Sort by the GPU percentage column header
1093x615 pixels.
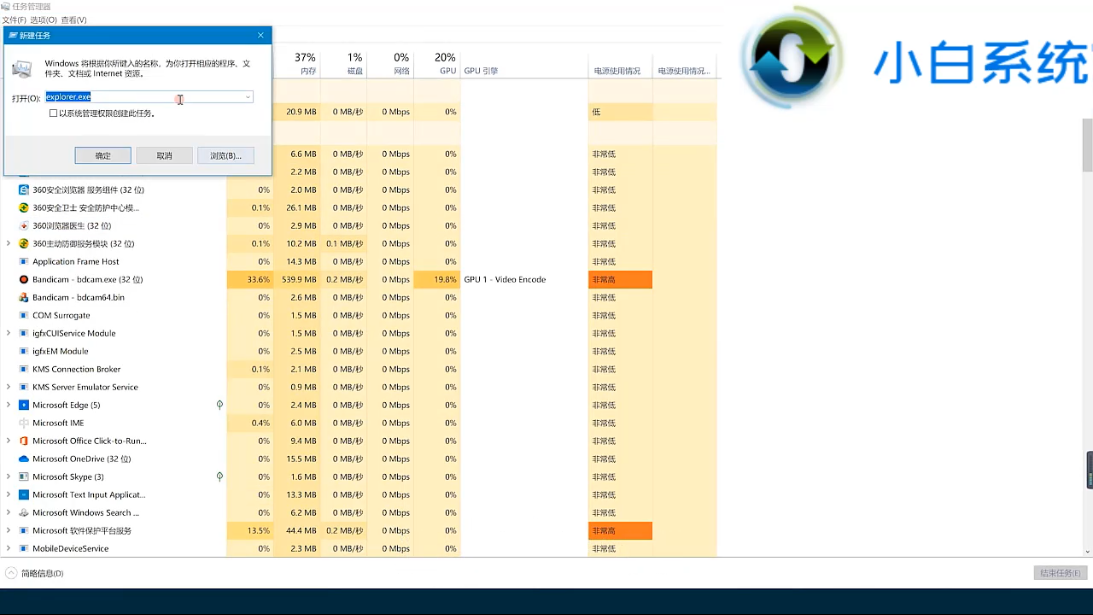437,63
